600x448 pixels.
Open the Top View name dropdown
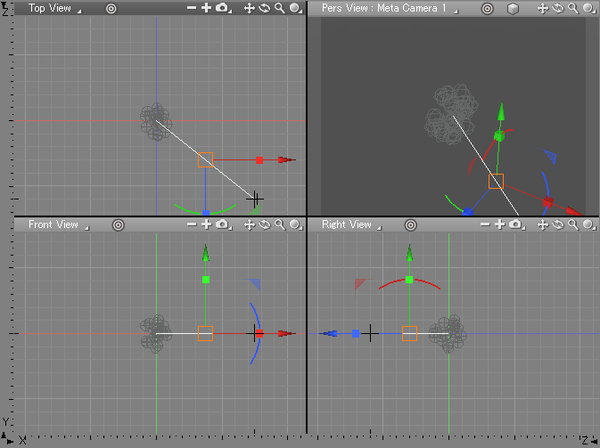click(x=54, y=8)
